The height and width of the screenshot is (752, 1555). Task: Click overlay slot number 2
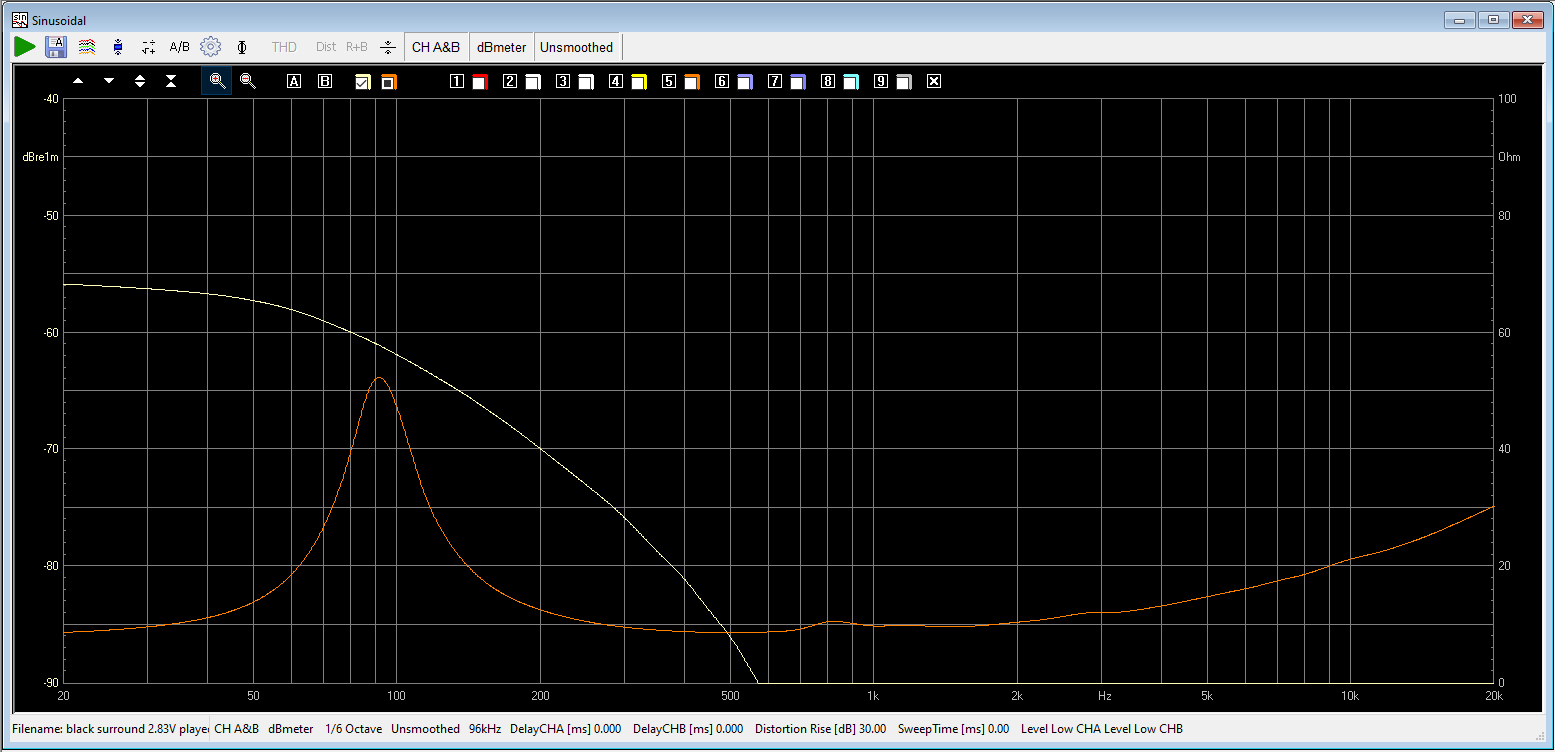[x=510, y=81]
